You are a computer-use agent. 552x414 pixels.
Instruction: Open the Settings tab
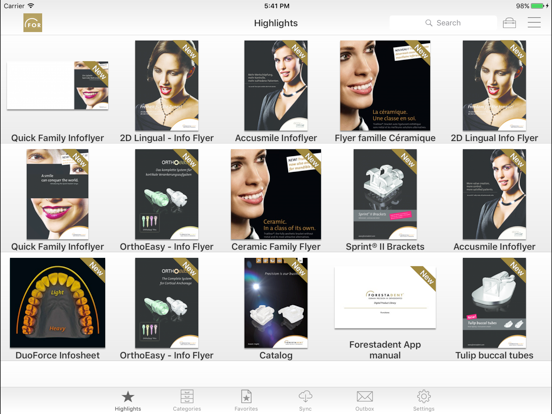tap(424, 401)
